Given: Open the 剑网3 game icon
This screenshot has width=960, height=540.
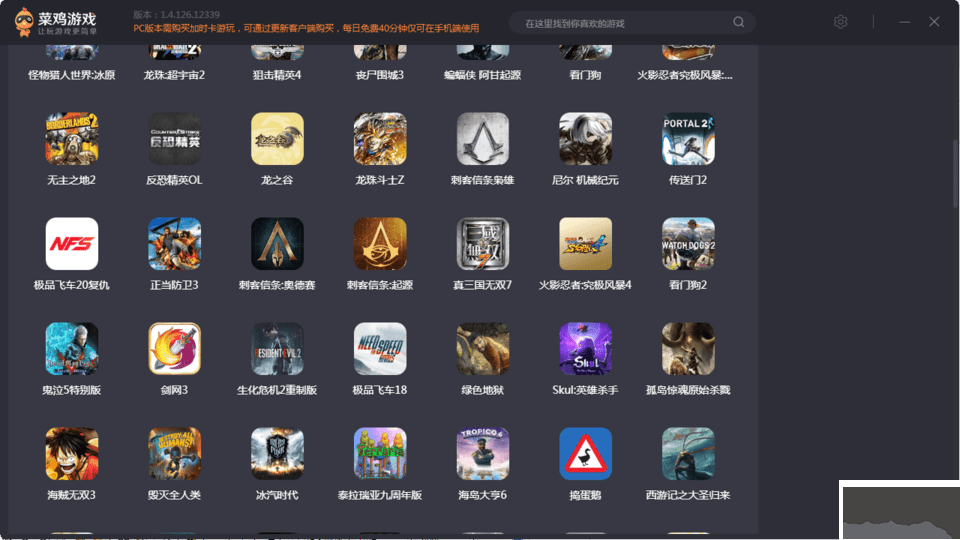Looking at the screenshot, I should (x=174, y=348).
